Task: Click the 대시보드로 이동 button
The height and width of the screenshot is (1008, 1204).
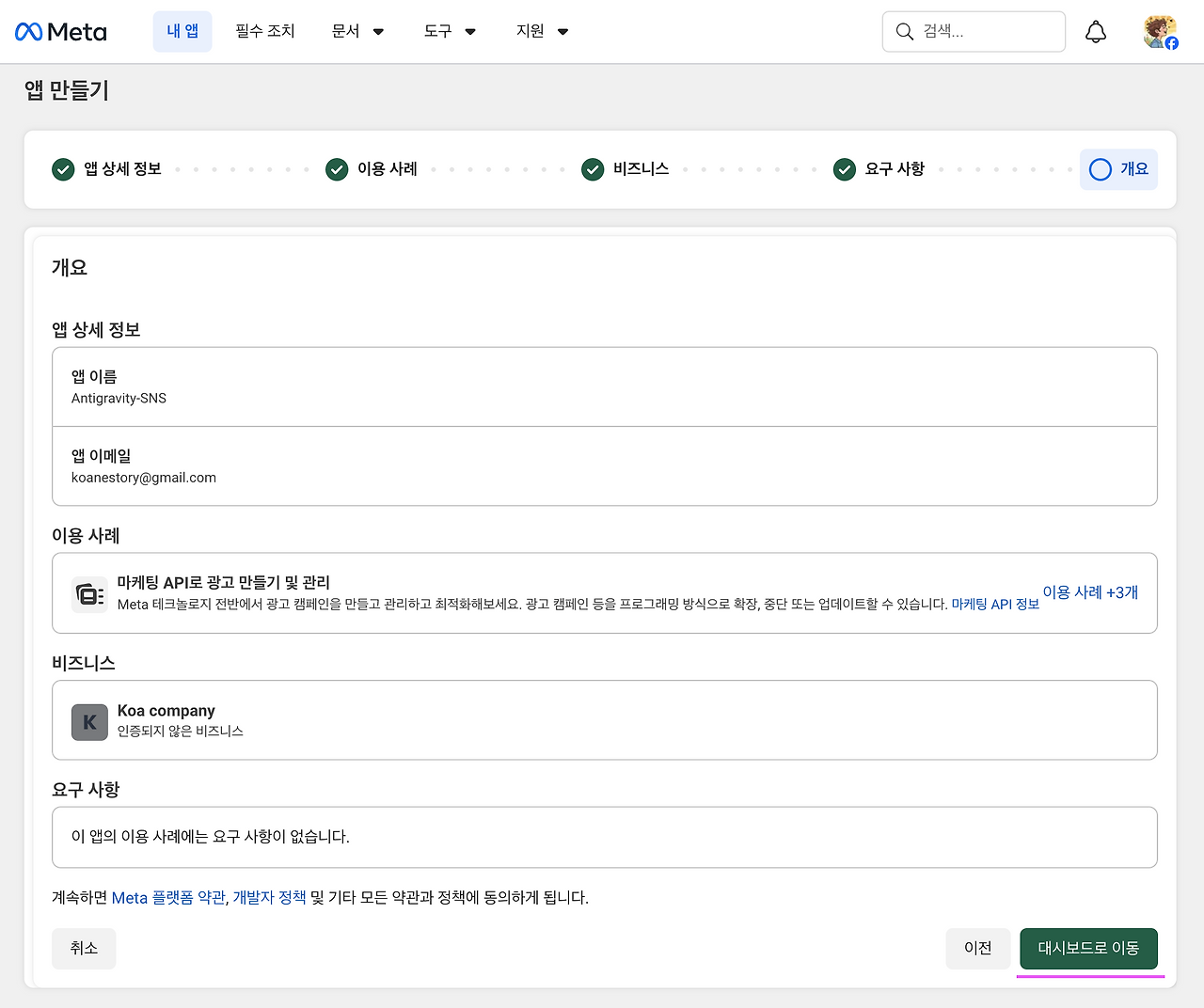Action: click(x=1089, y=949)
